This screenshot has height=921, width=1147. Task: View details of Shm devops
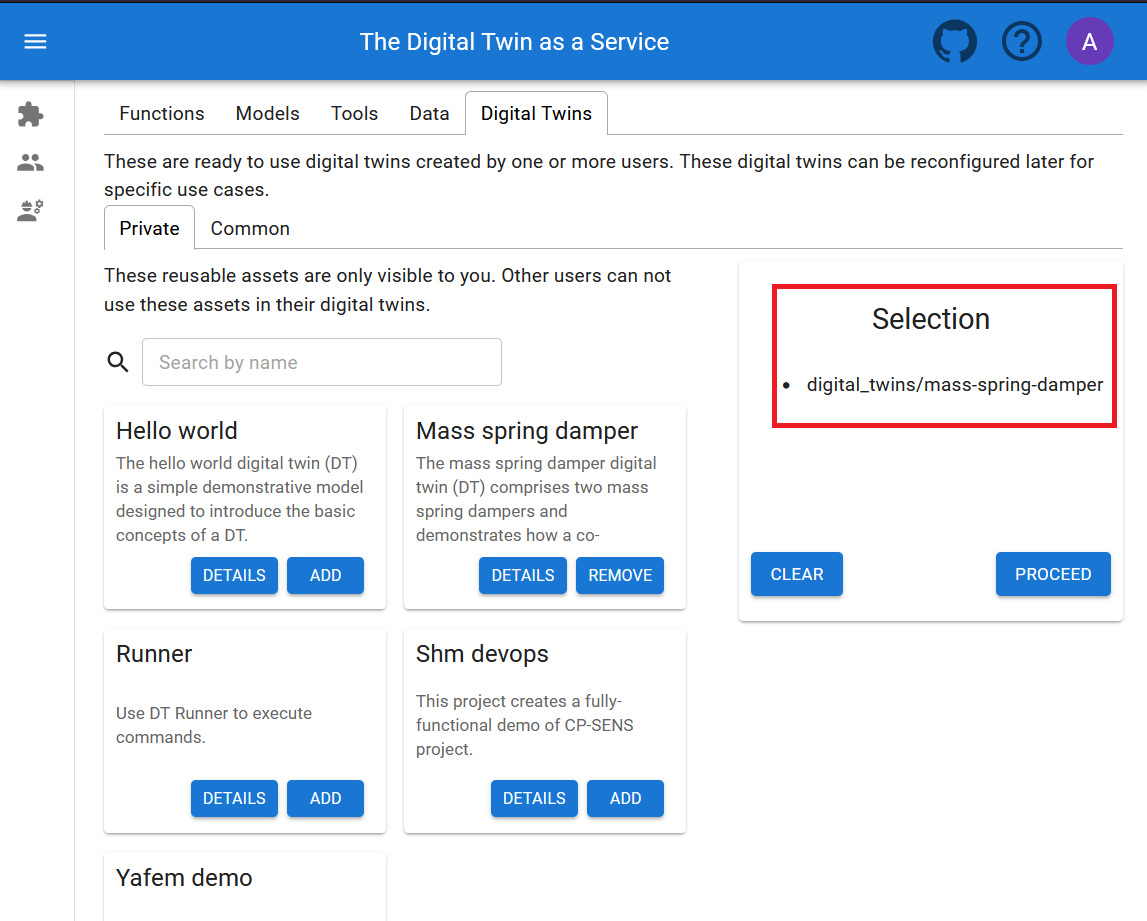pos(534,798)
